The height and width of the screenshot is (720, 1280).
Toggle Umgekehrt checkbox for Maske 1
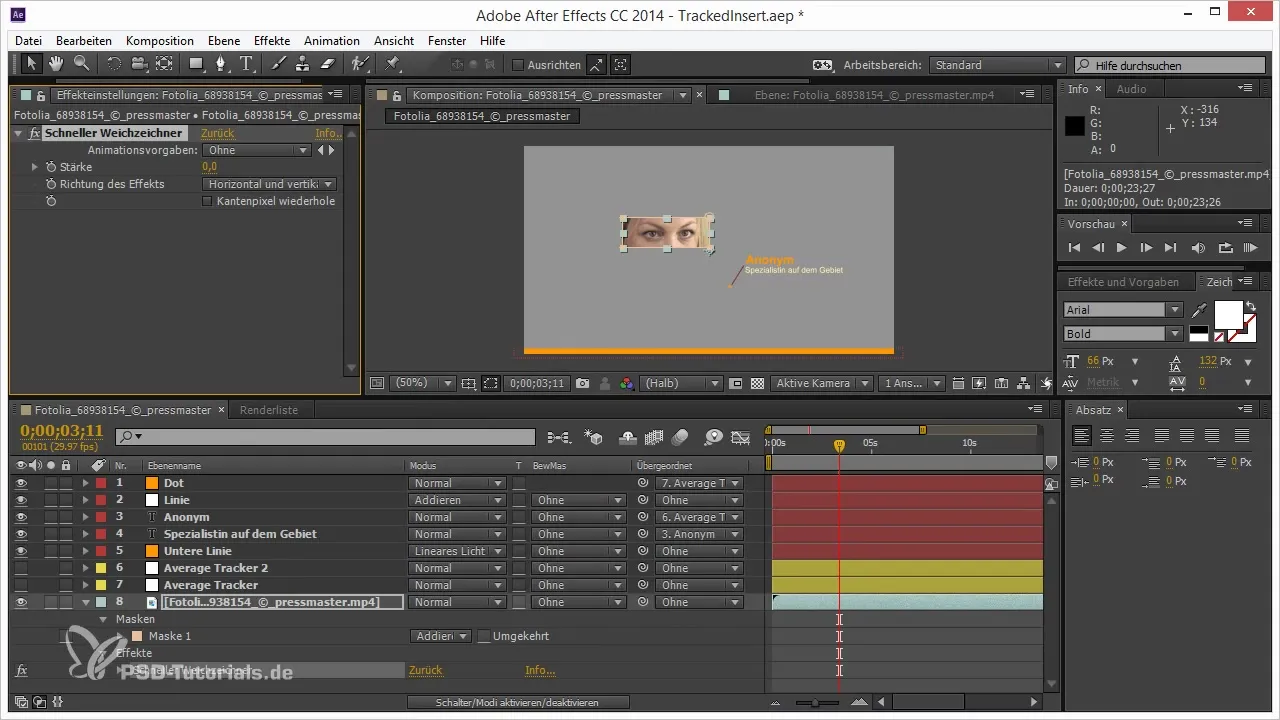(484, 636)
